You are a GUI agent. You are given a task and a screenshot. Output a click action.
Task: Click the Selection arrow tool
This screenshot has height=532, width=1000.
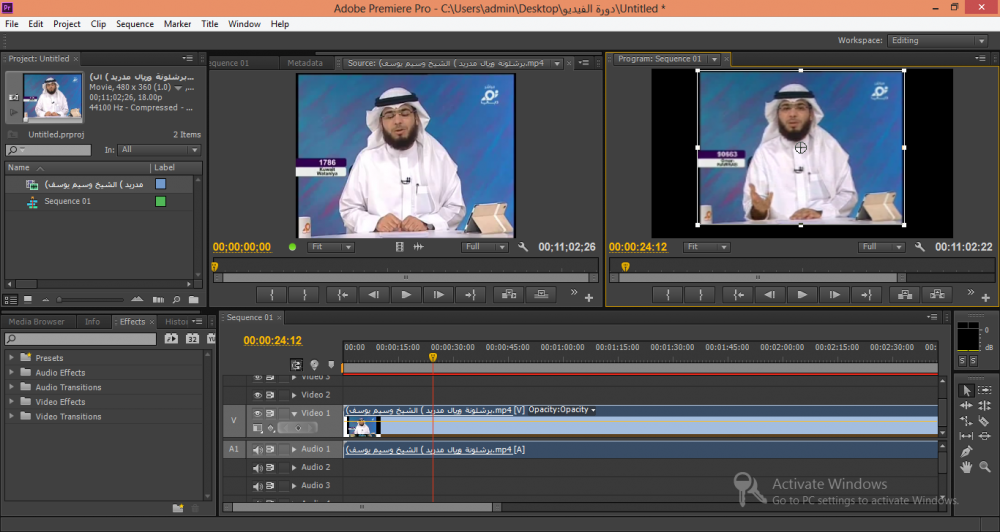click(x=966, y=390)
